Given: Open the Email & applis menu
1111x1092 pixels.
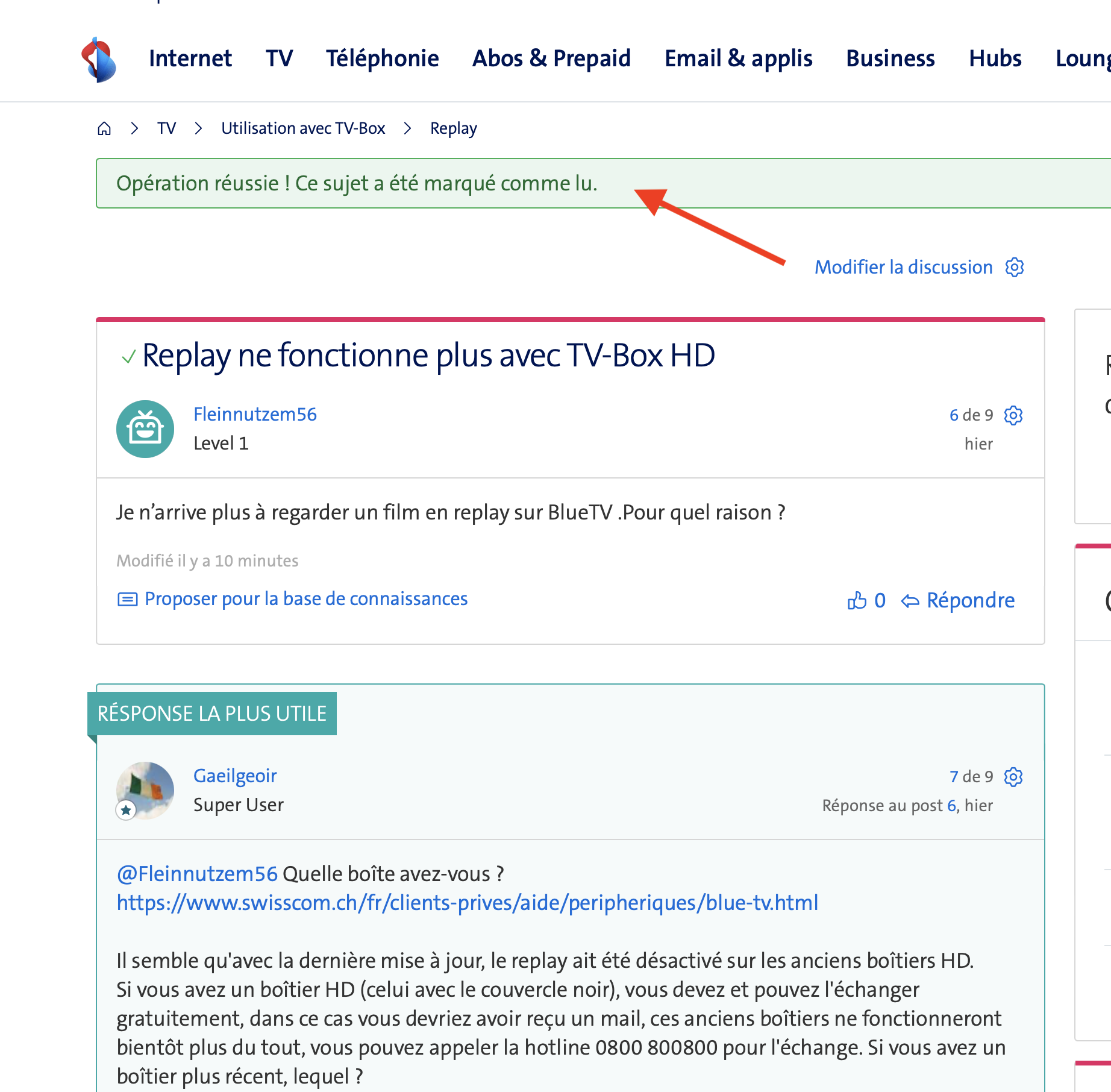Looking at the screenshot, I should click(x=738, y=58).
